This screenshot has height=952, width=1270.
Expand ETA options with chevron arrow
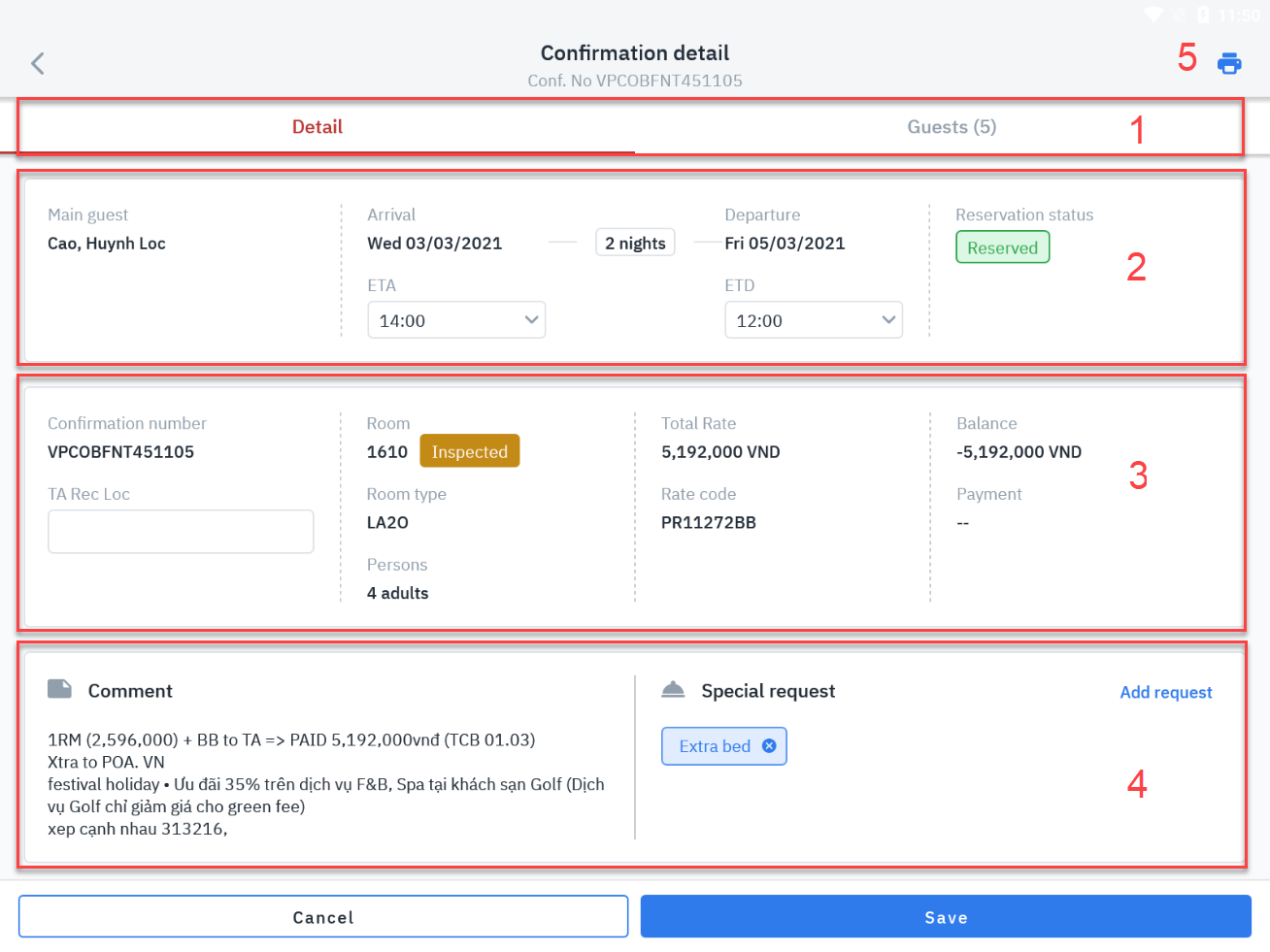click(x=531, y=320)
